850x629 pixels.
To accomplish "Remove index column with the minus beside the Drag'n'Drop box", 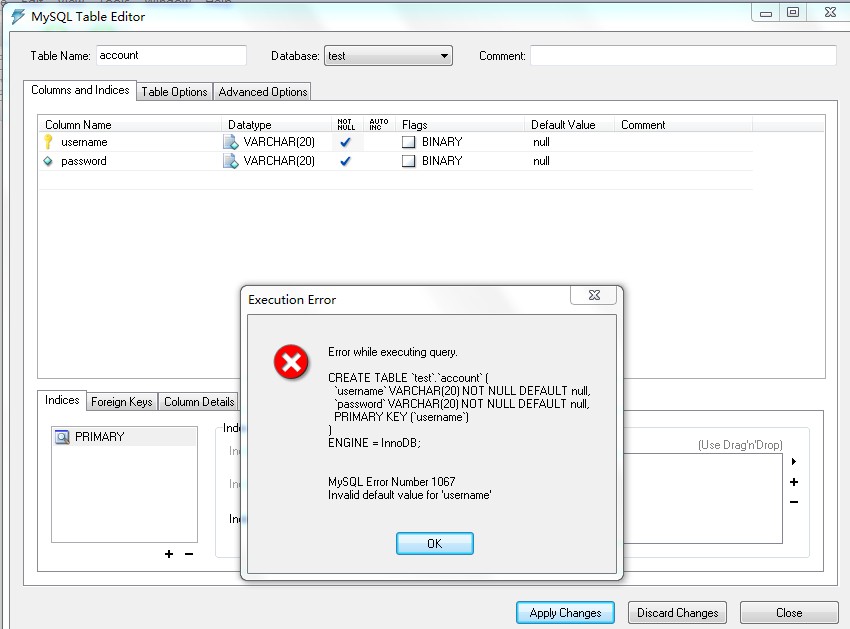I will coord(794,502).
